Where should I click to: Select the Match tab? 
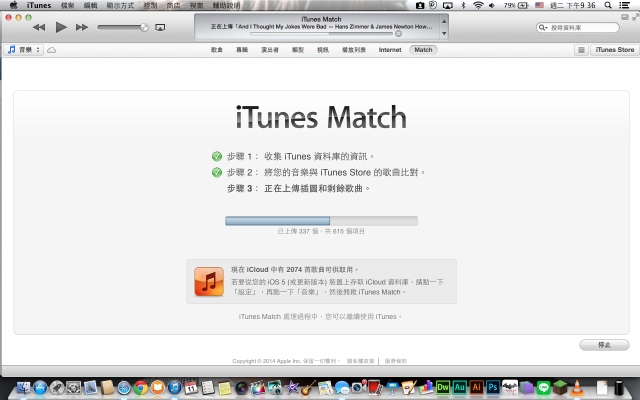pyautogui.click(x=423, y=50)
